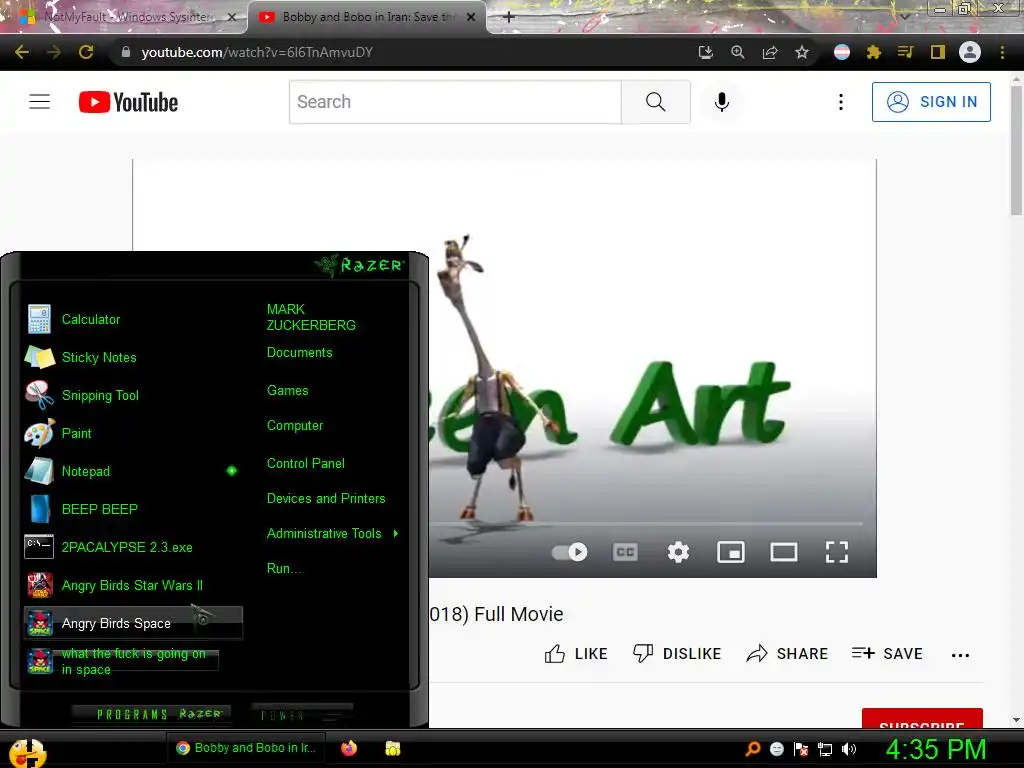The width and height of the screenshot is (1024, 768).
Task: Open the yellow folder icon in the taskbar
Action: point(392,748)
